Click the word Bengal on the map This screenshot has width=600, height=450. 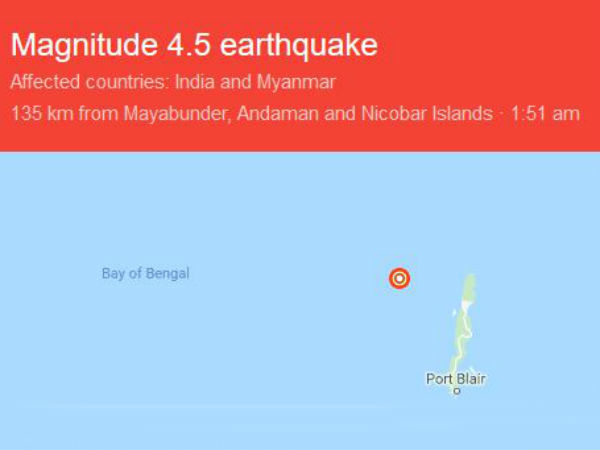[x=167, y=273]
